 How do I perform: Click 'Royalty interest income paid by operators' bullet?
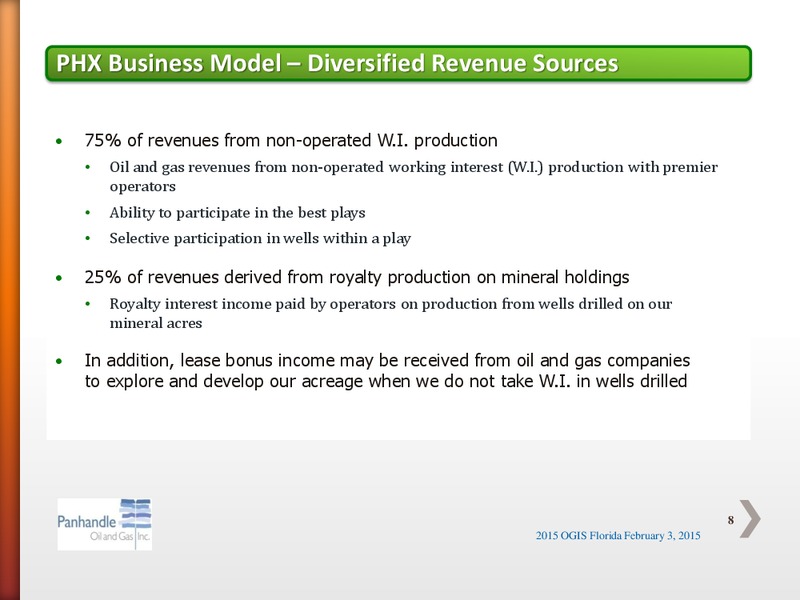click(x=390, y=313)
